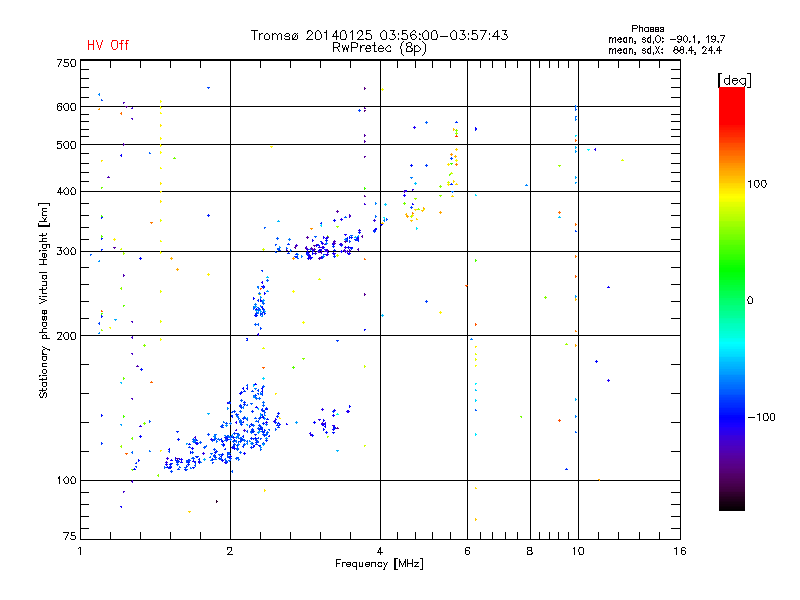Click the '600' height axis label
The height and width of the screenshot is (600, 800).
(66, 107)
